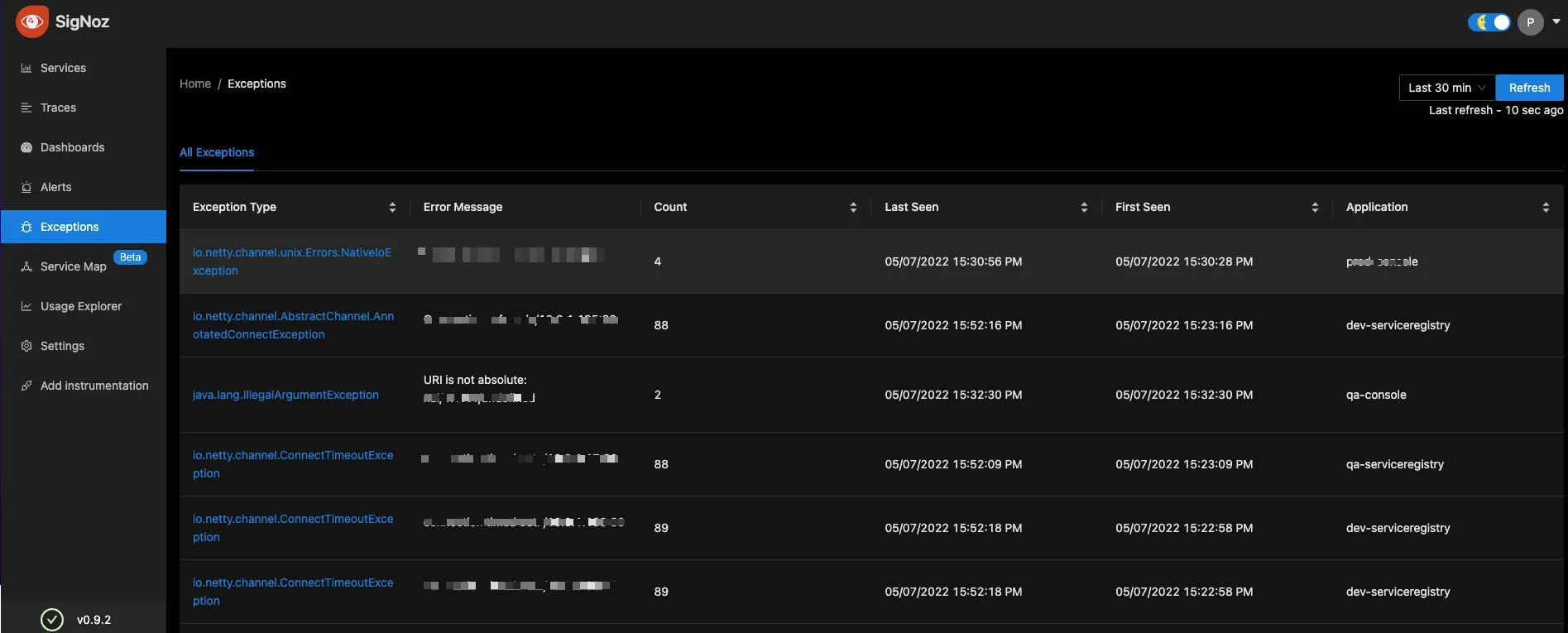Sort by the Last Seen column arrows

1084,208
